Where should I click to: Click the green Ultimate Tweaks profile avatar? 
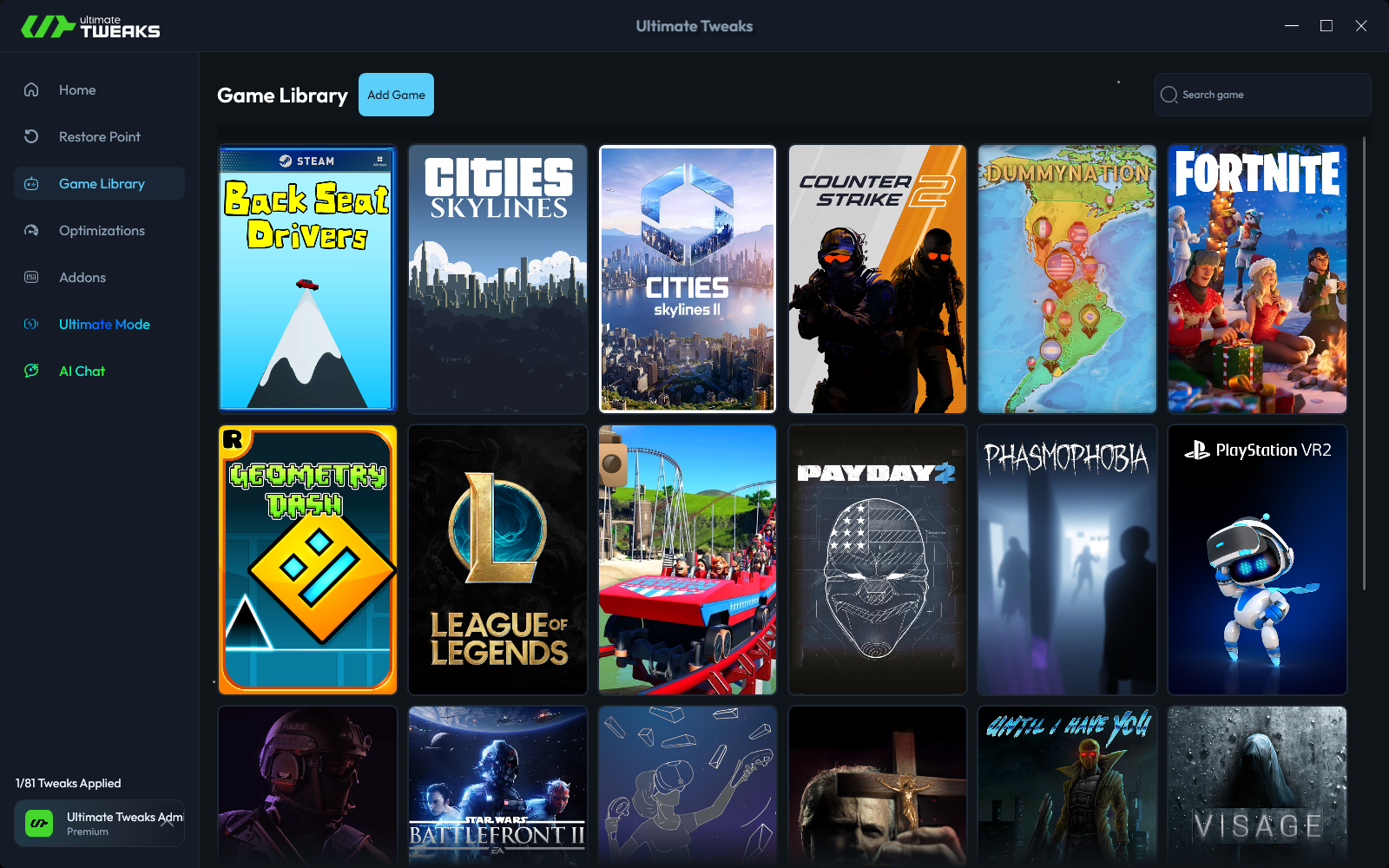pyautogui.click(x=39, y=823)
